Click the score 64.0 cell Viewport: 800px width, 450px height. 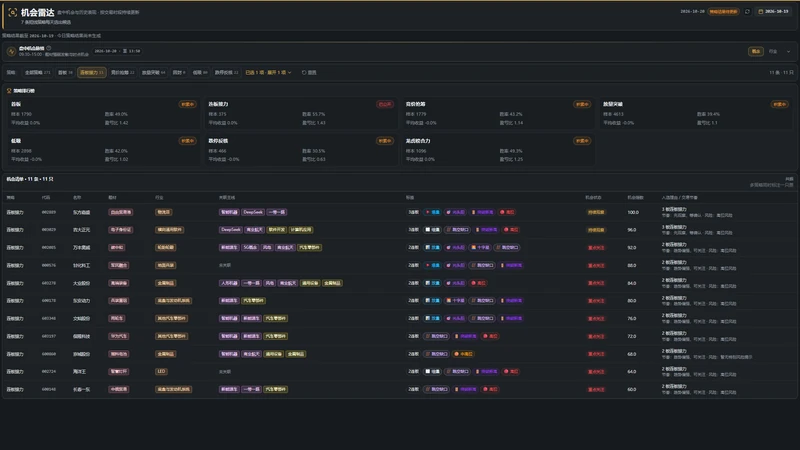tap(632, 371)
